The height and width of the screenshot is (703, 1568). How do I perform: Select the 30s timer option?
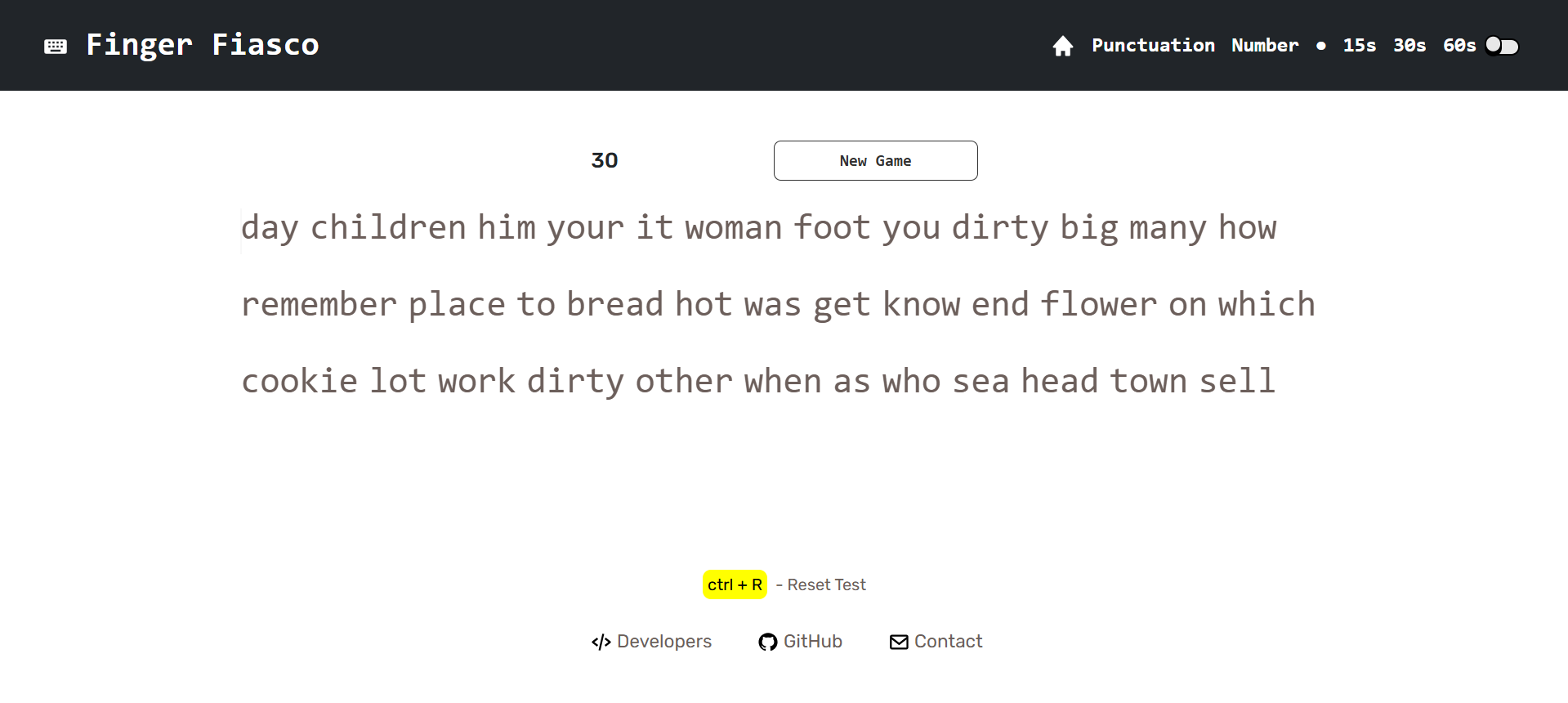pyautogui.click(x=1409, y=46)
